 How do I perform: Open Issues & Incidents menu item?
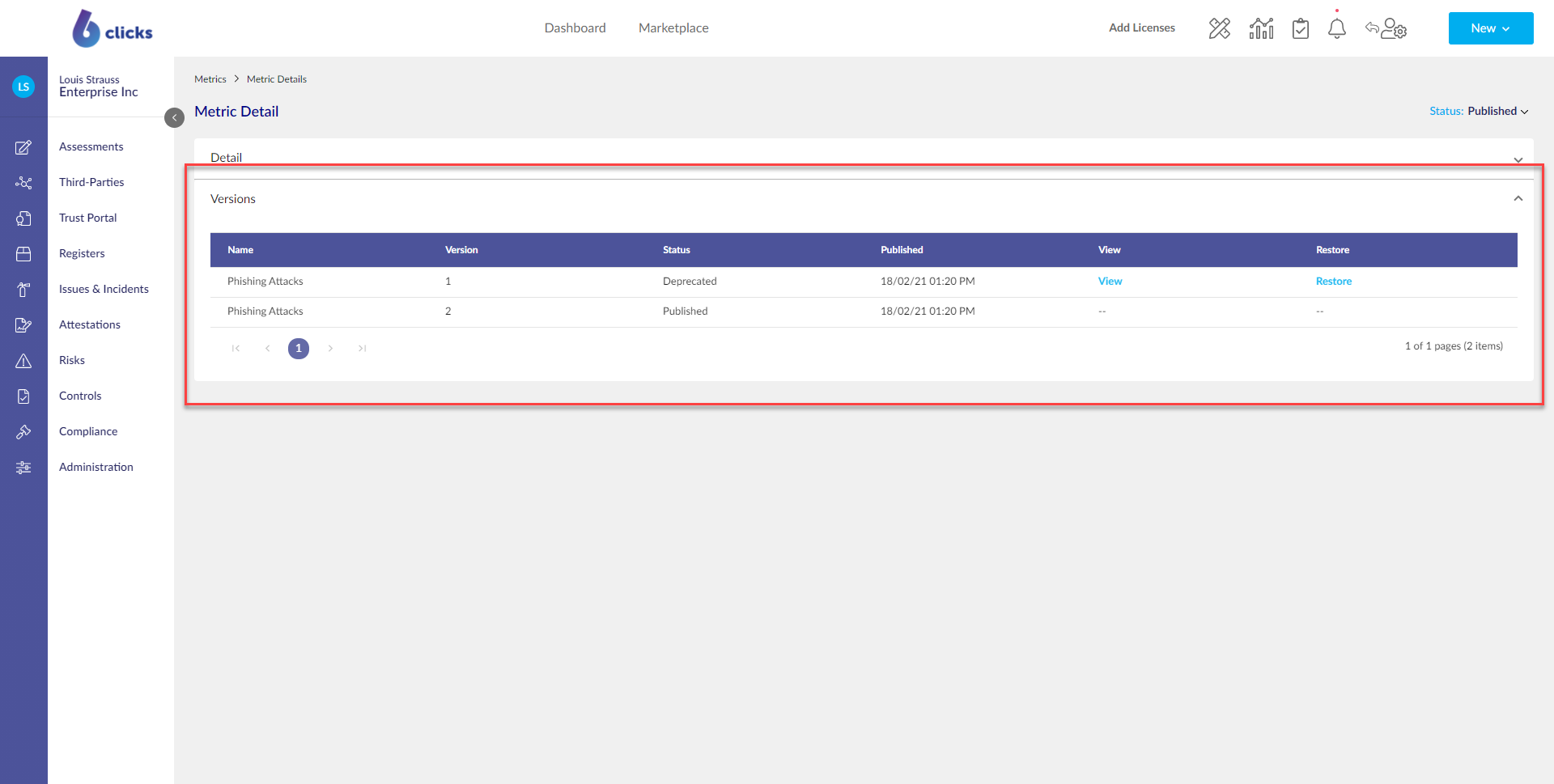click(x=104, y=290)
